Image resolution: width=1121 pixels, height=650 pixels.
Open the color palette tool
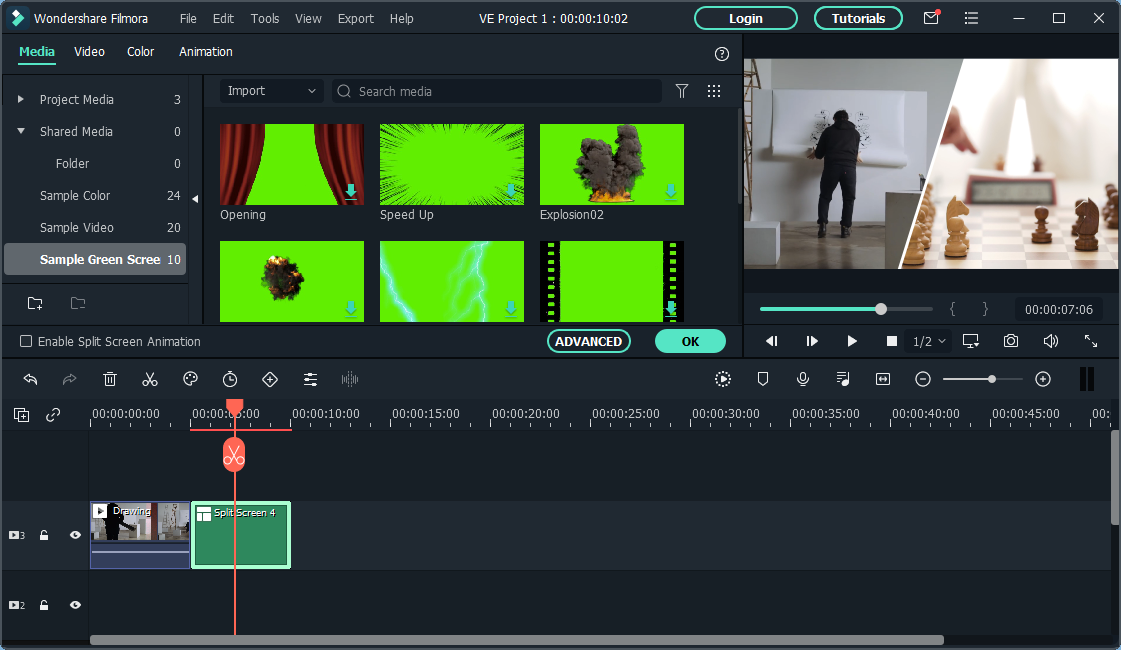190,379
